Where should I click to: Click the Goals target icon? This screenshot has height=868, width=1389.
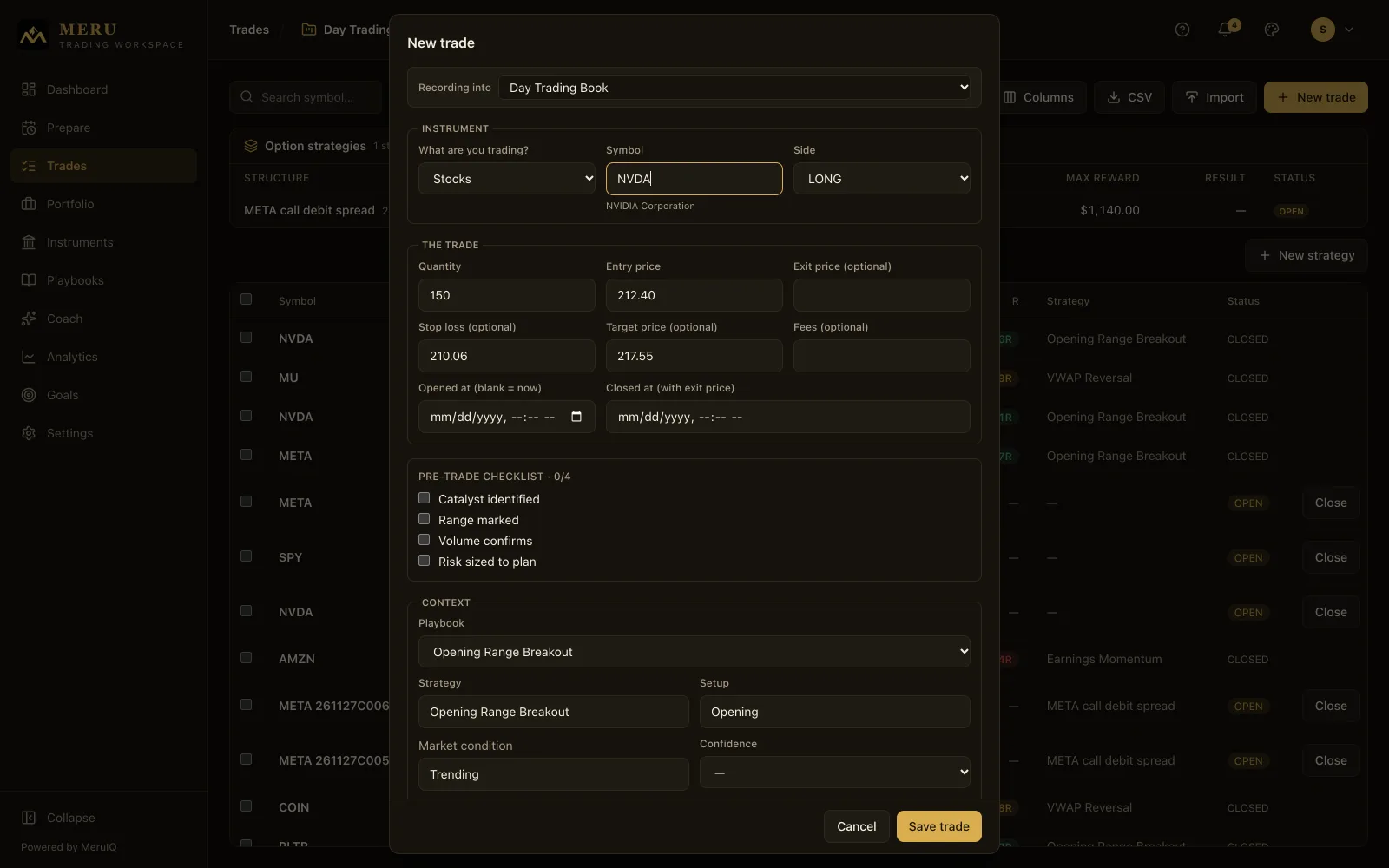click(29, 395)
